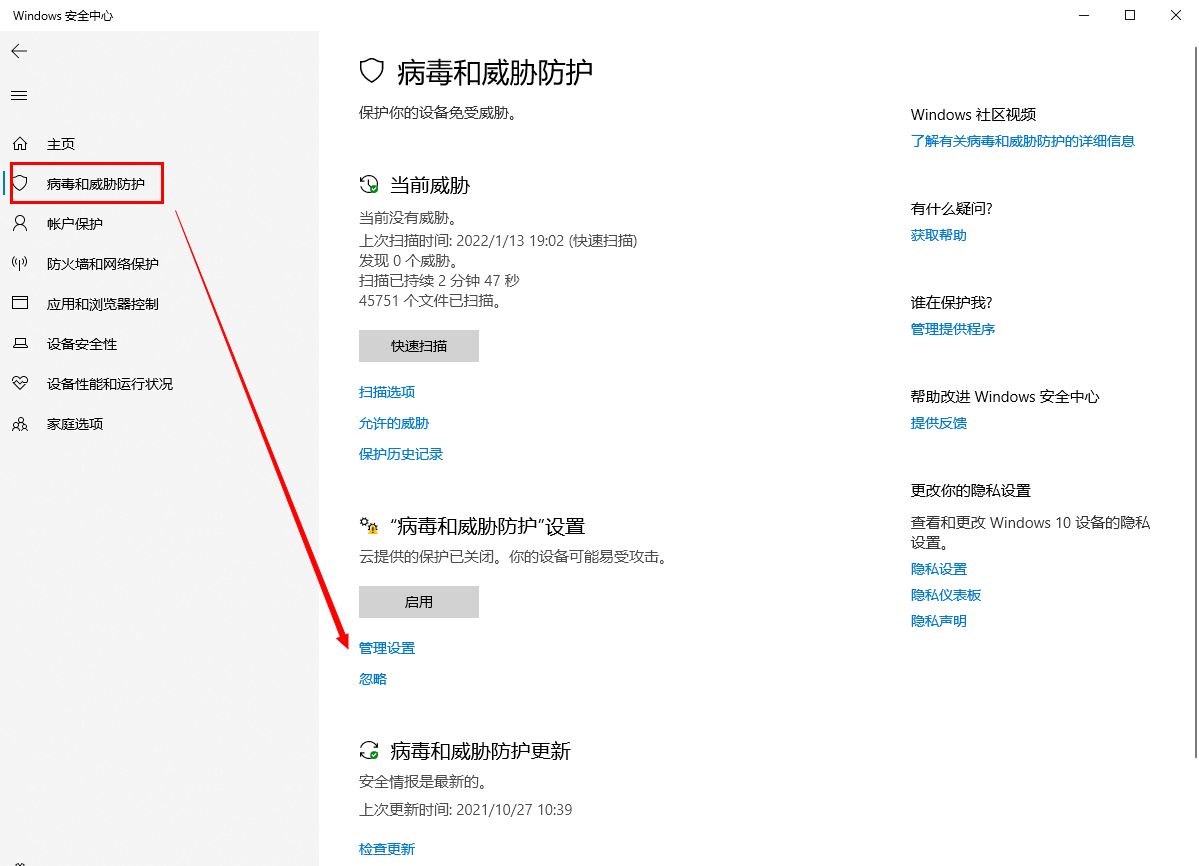Viewport: 1199px width, 866px height.
Task: Open 了解有关病毒和威胁防护的详细信息 link
Action: pyautogui.click(x=1022, y=141)
